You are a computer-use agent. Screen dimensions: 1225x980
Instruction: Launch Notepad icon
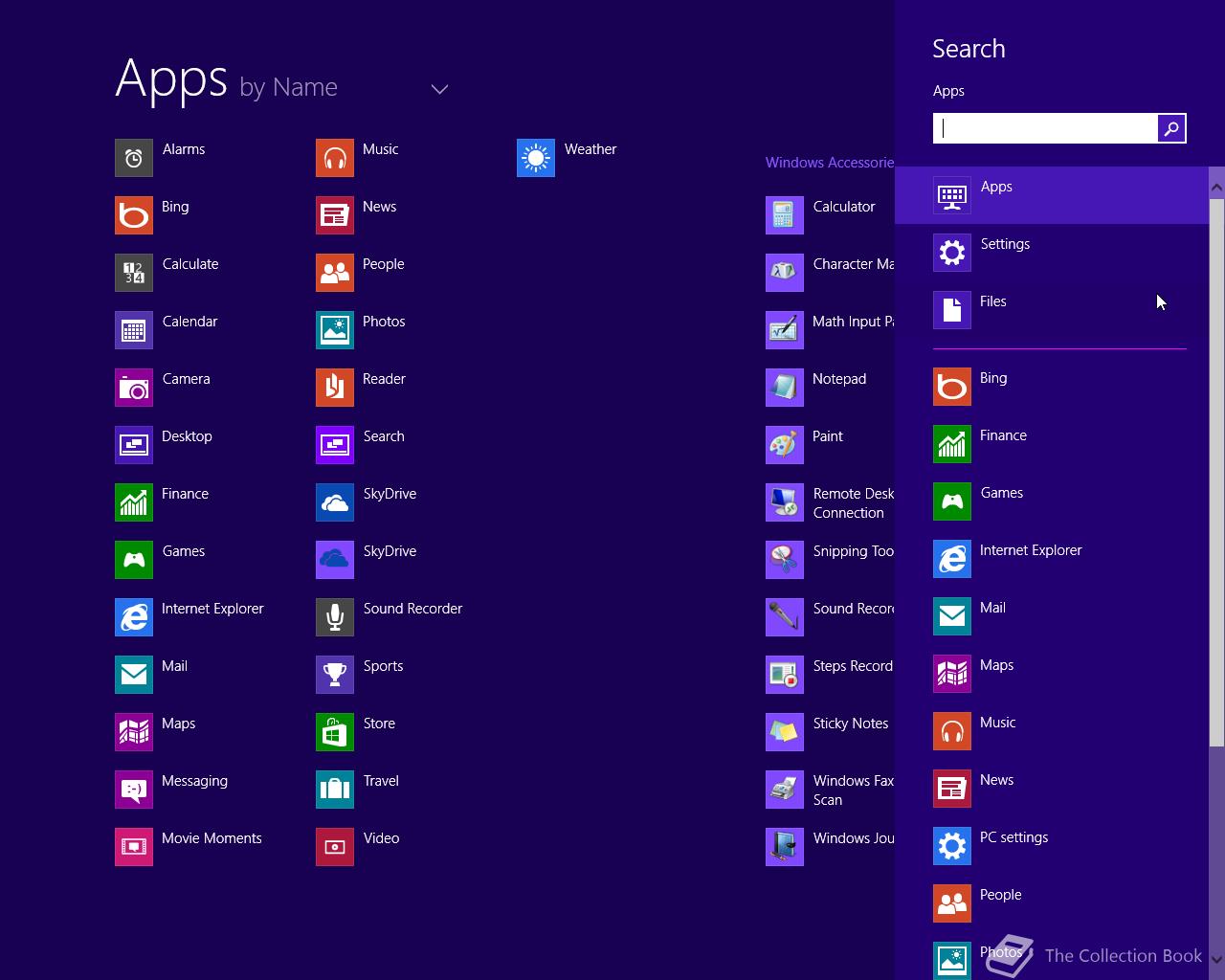tap(785, 388)
